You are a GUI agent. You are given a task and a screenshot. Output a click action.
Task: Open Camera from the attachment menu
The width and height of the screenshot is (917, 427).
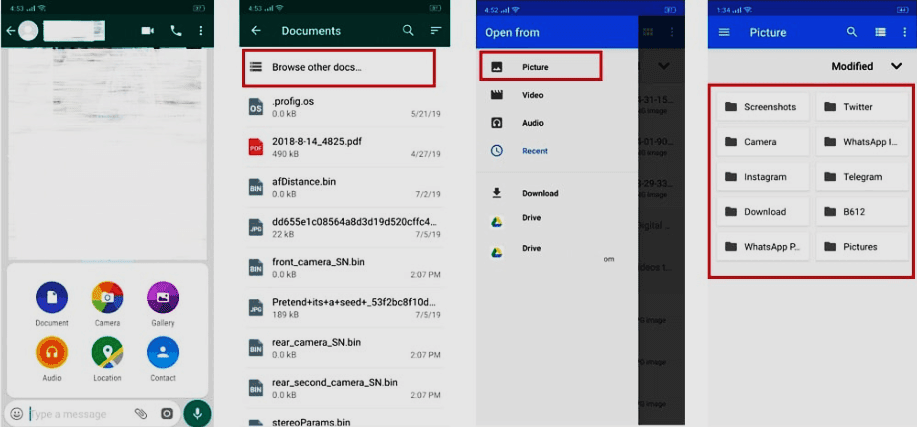[107, 298]
